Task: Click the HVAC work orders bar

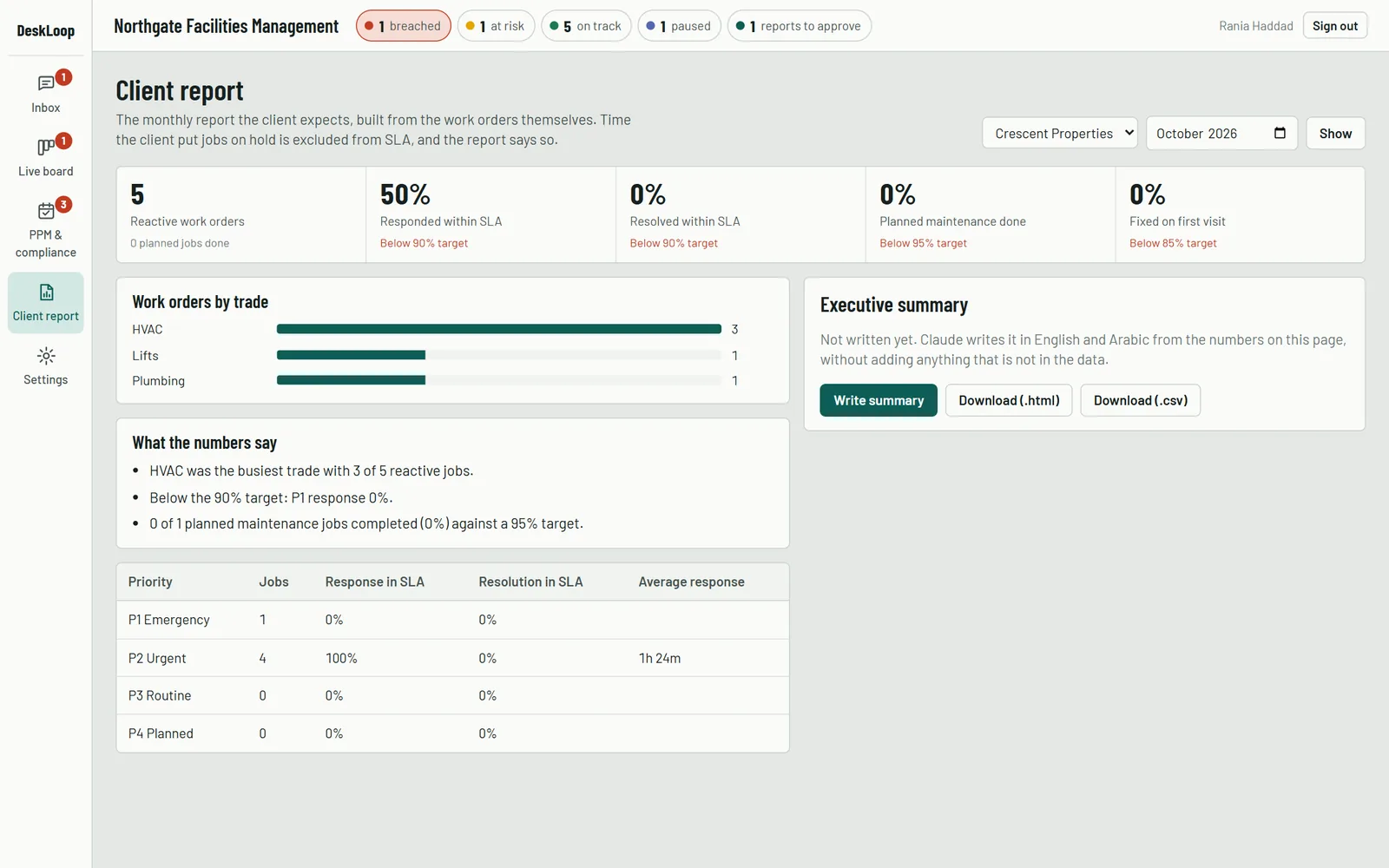Action: tap(499, 329)
